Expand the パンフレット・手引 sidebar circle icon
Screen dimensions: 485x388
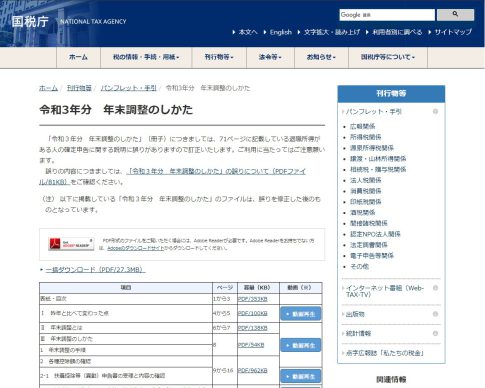point(435,111)
